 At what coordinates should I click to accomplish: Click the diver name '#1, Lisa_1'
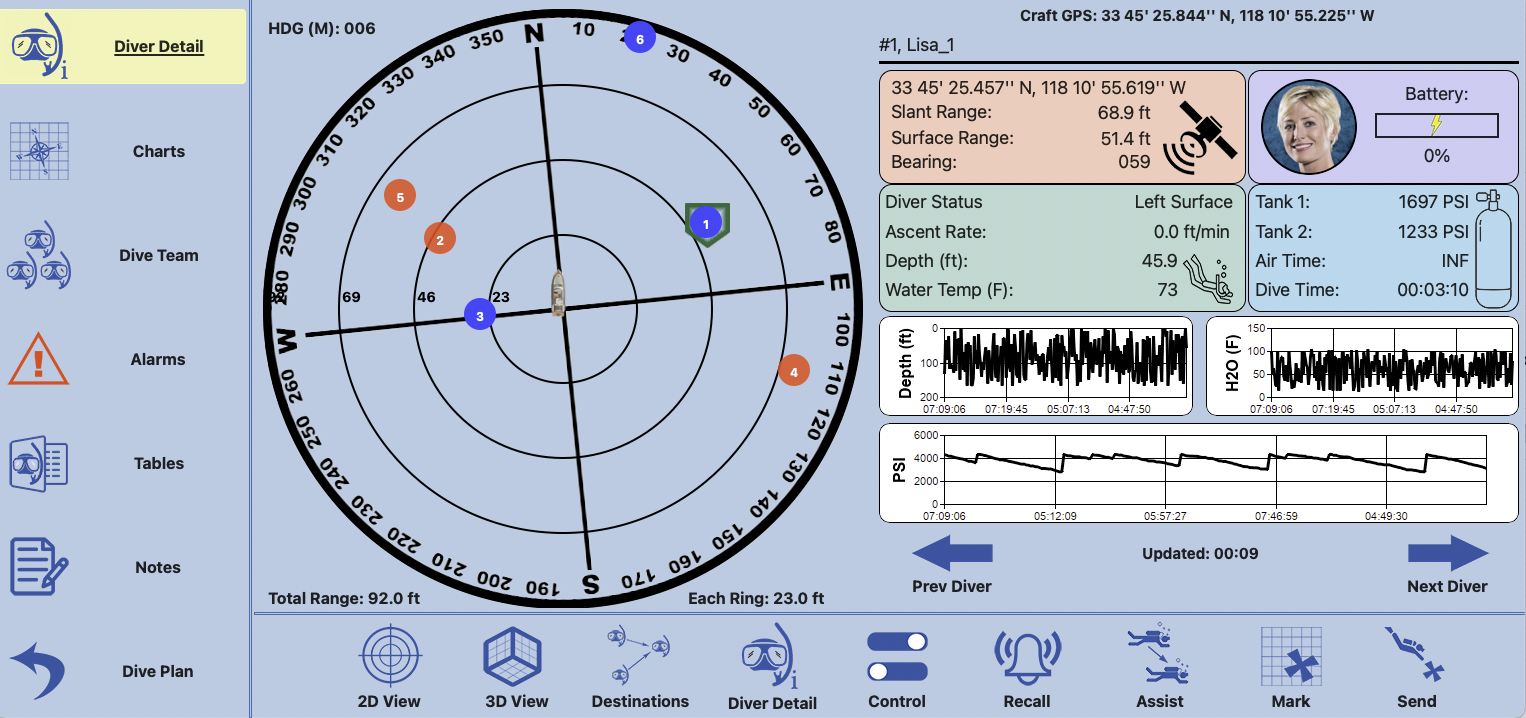916,45
